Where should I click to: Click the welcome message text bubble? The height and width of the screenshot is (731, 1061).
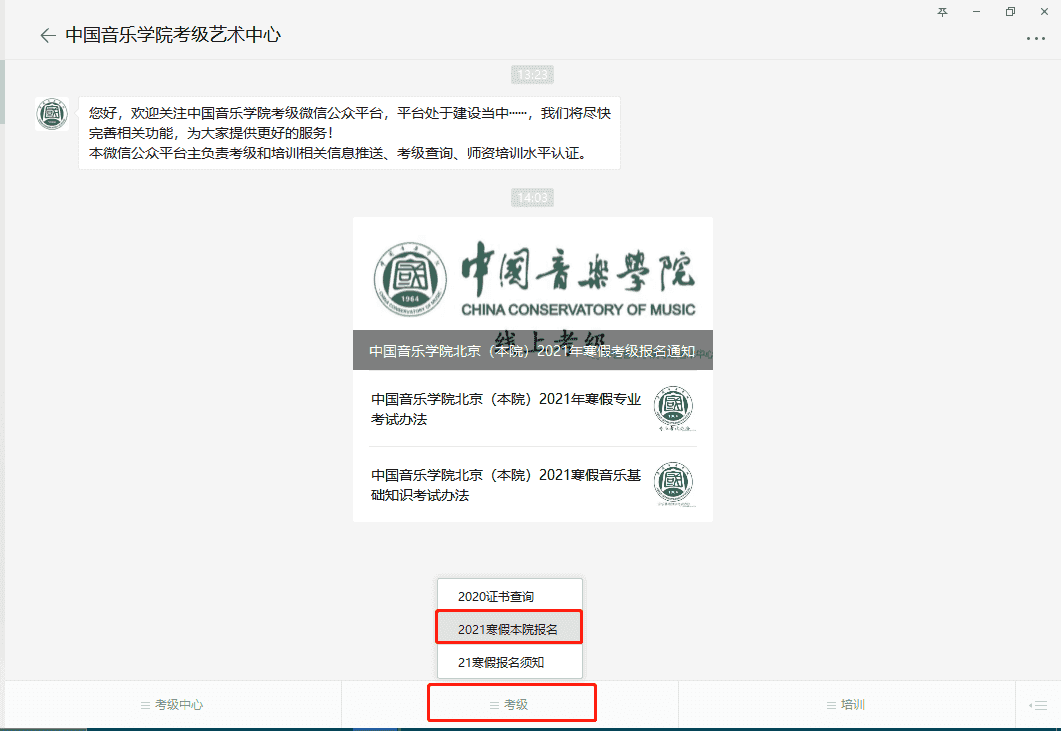pos(349,133)
